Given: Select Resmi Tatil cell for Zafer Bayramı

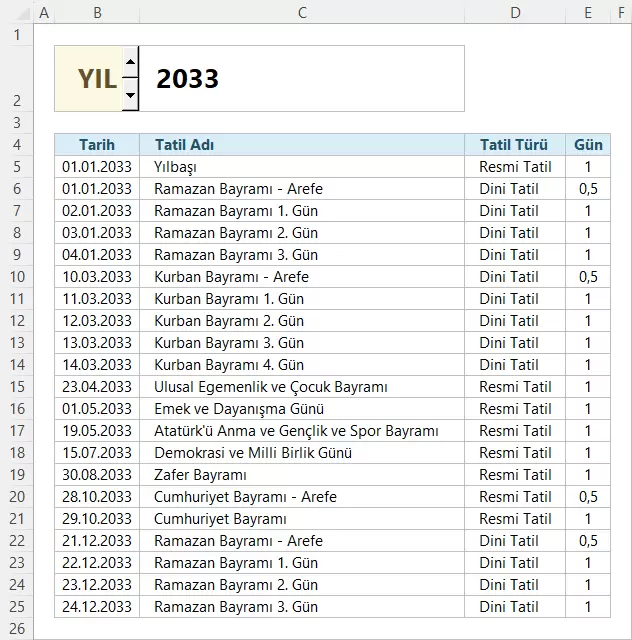Looking at the screenshot, I should click(x=515, y=475).
